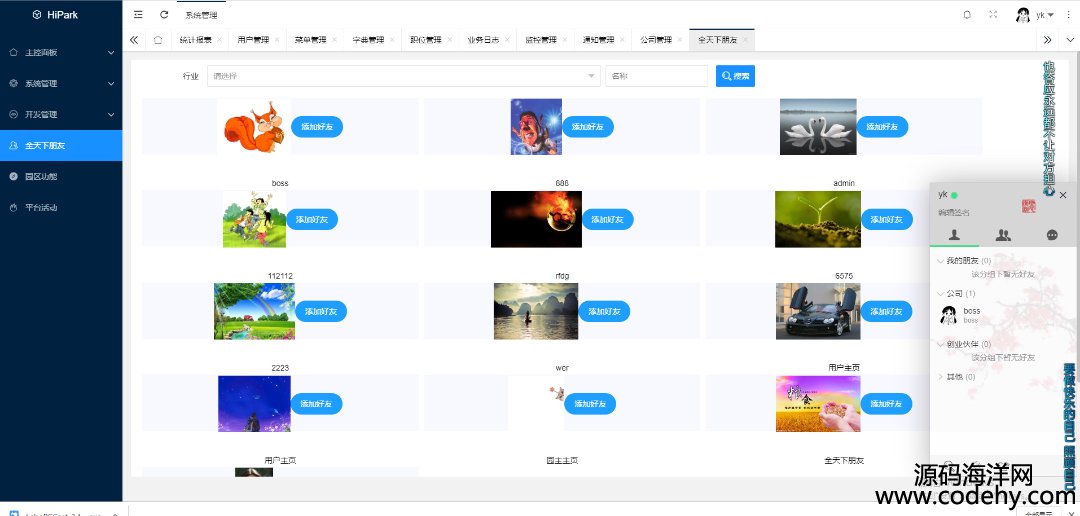The height and width of the screenshot is (516, 1080).
Task: Click the 名称 name input field
Action: pos(656,76)
